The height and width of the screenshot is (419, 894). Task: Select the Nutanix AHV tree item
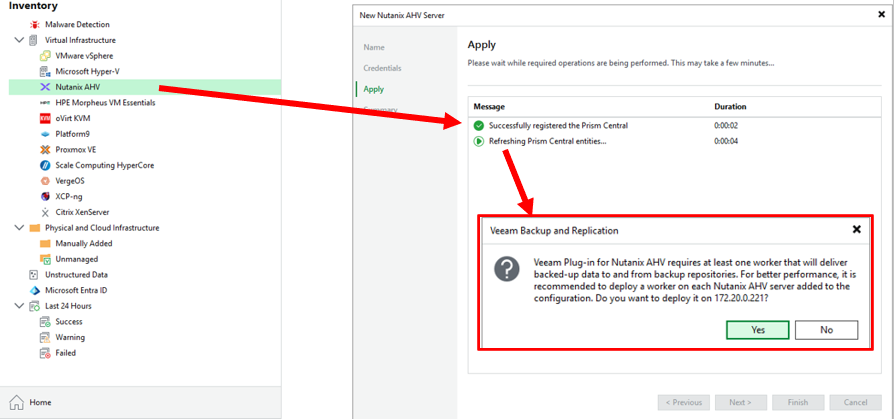(x=145, y=87)
